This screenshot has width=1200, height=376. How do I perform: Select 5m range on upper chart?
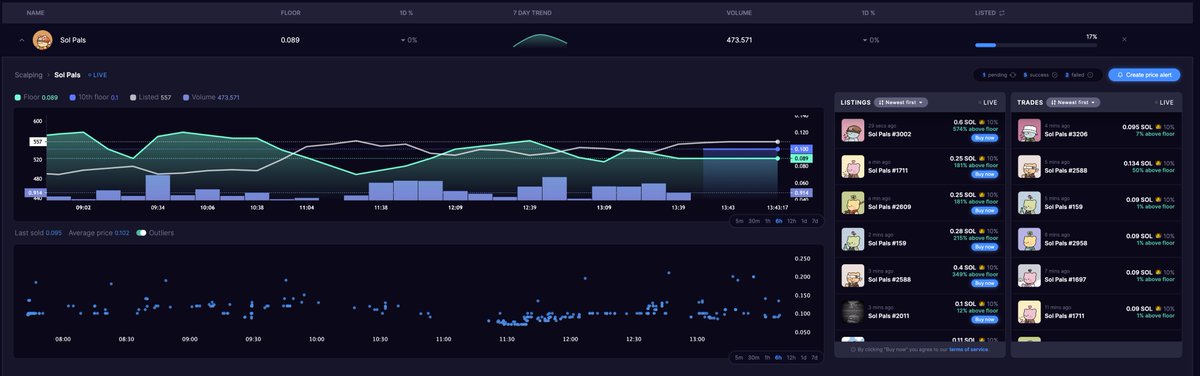click(738, 220)
